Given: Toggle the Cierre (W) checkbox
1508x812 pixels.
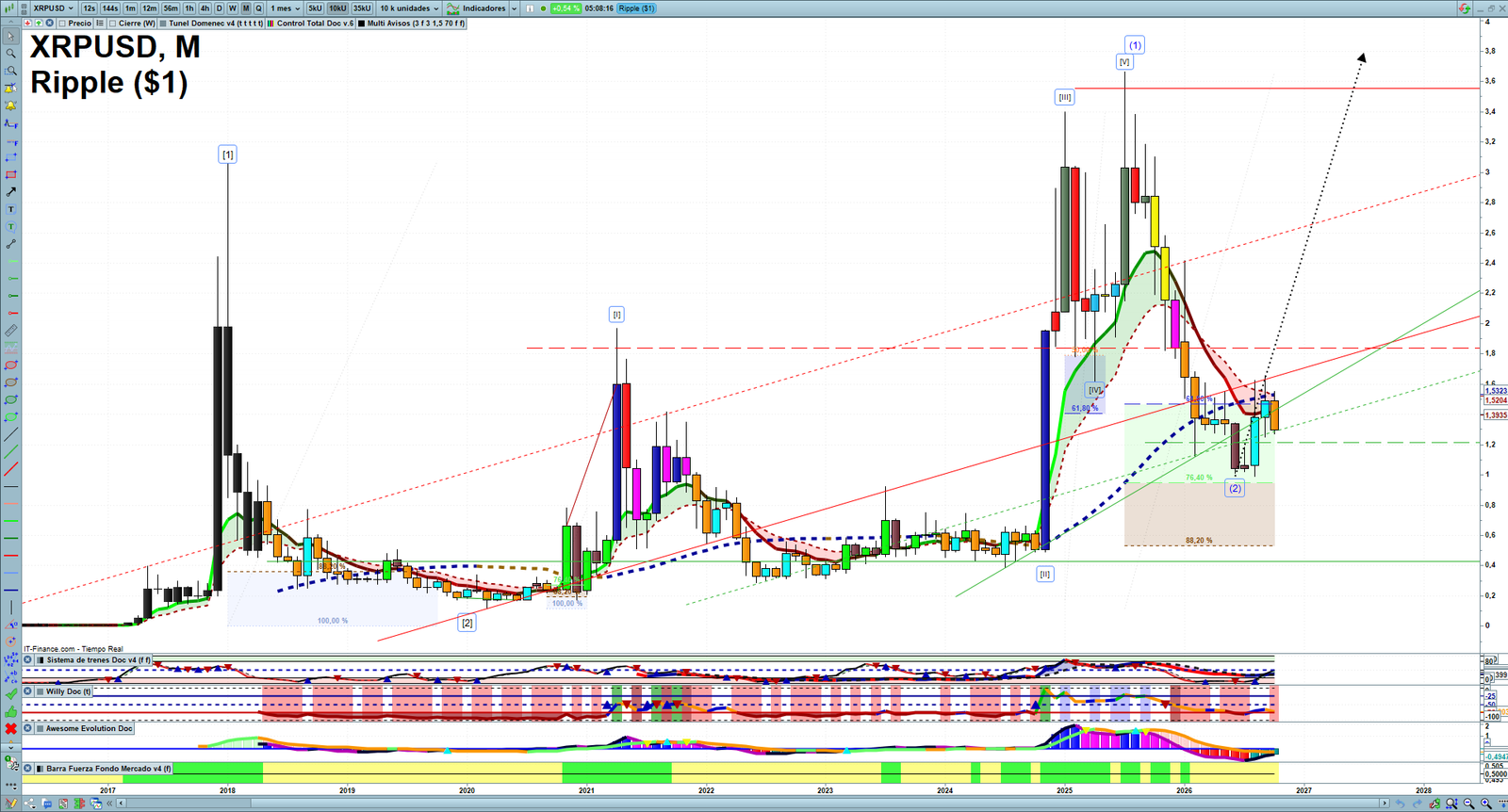Looking at the screenshot, I should coord(113,24).
